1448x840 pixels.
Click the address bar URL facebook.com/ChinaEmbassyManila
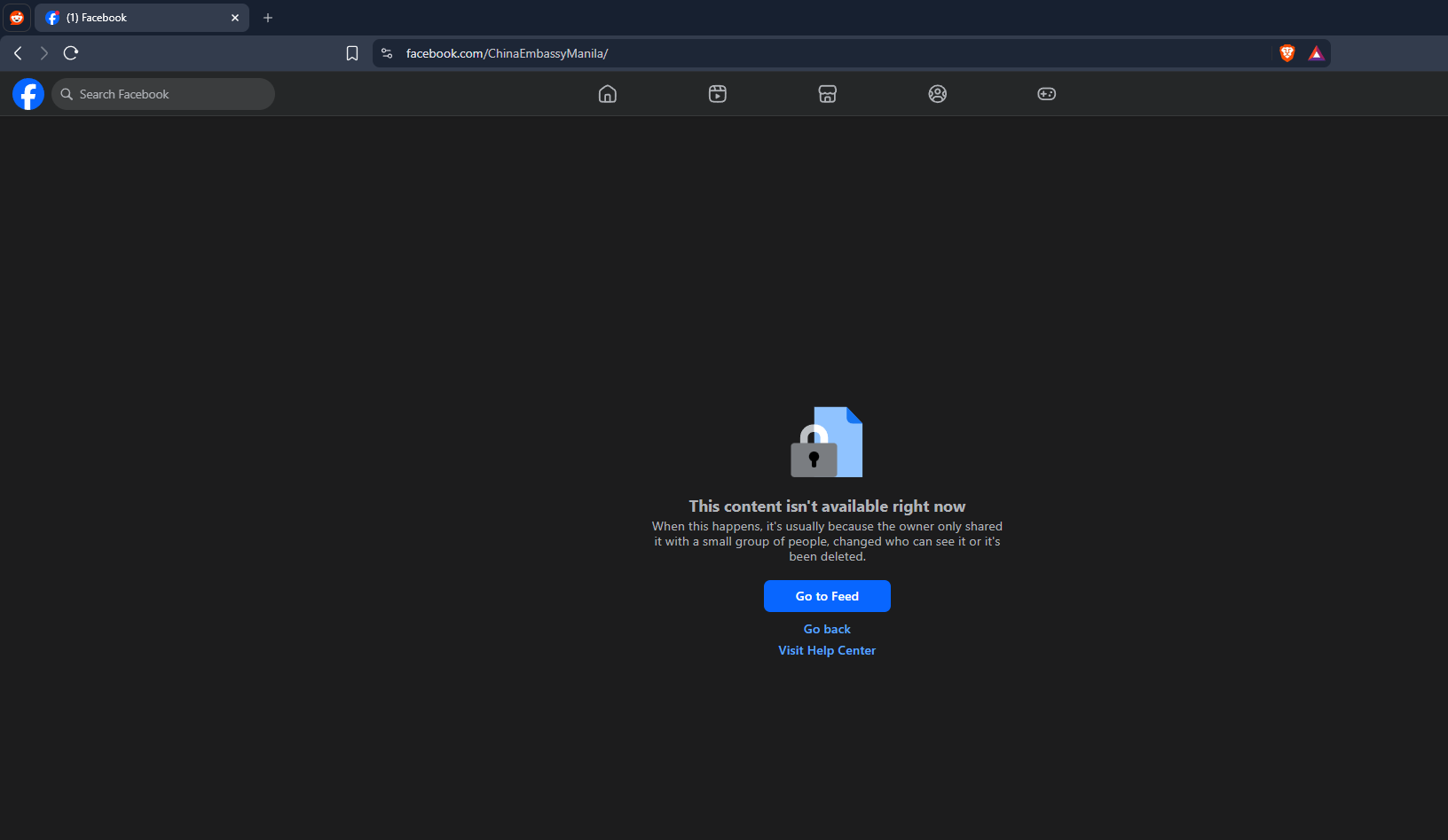pos(507,53)
